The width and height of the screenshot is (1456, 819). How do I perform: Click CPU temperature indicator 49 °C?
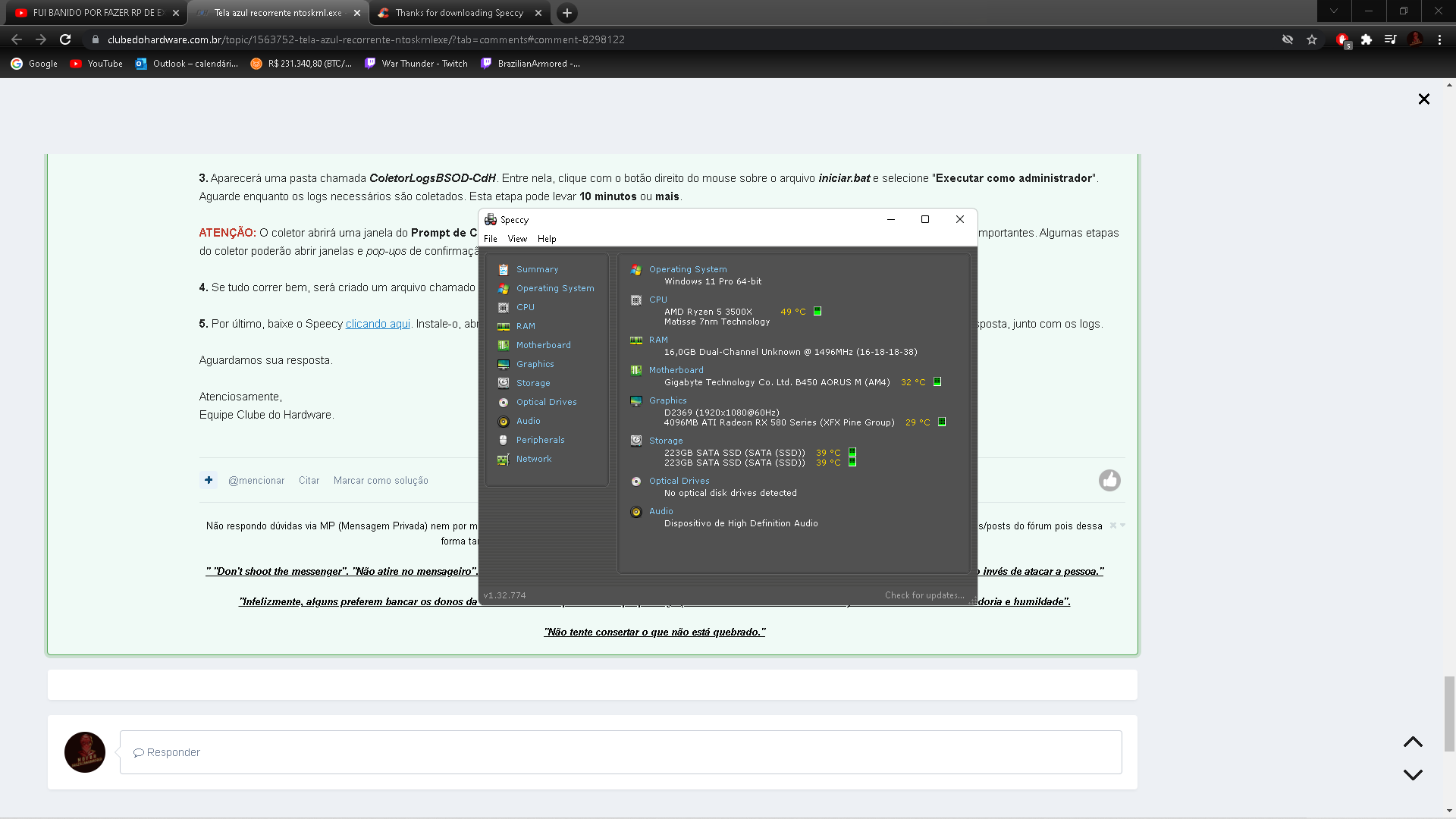(x=793, y=312)
